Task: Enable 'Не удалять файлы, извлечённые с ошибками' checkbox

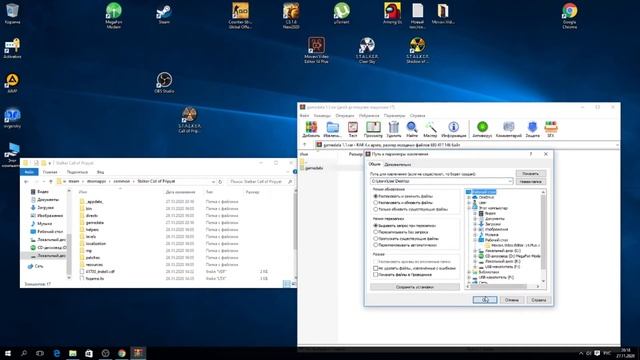Action: [376, 268]
